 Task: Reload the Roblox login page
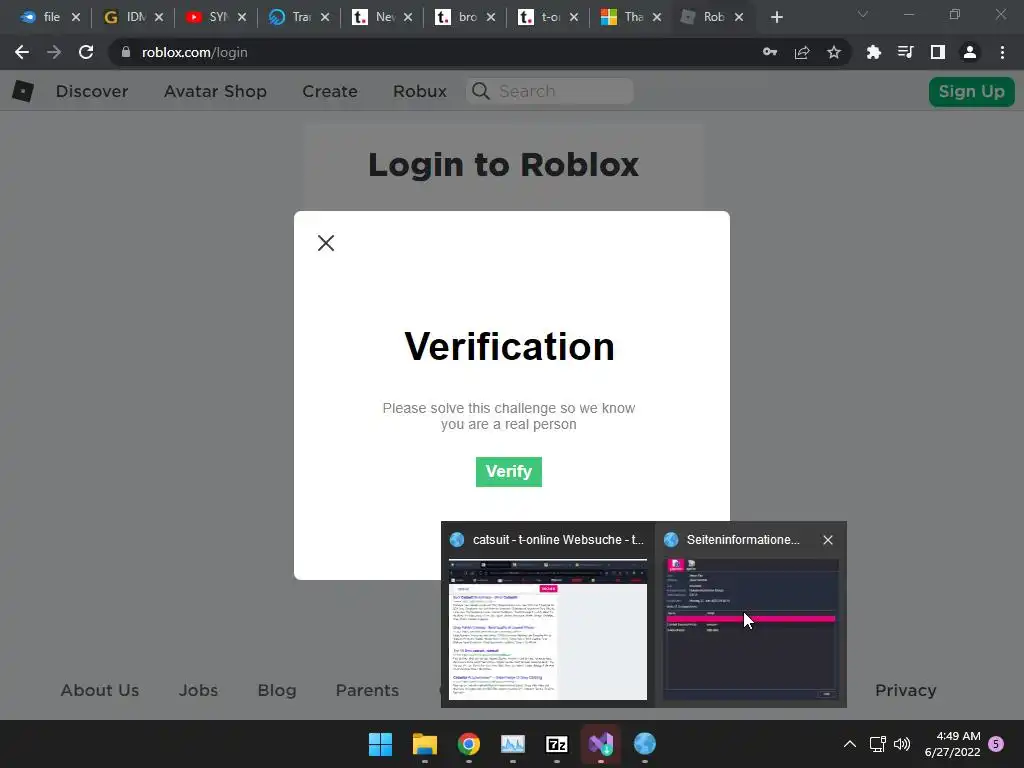pyautogui.click(x=86, y=52)
